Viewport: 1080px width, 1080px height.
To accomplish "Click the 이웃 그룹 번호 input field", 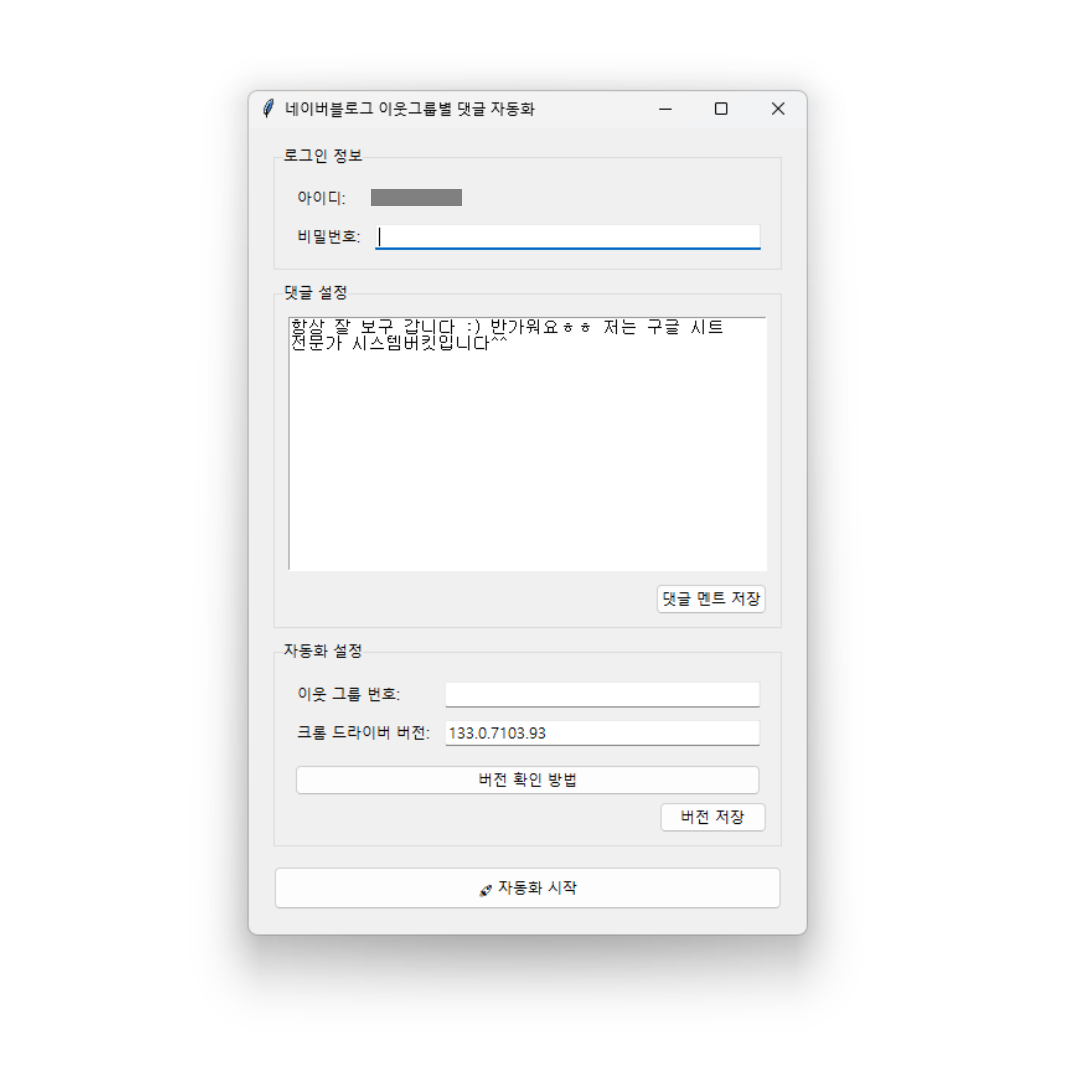I will click(602, 694).
